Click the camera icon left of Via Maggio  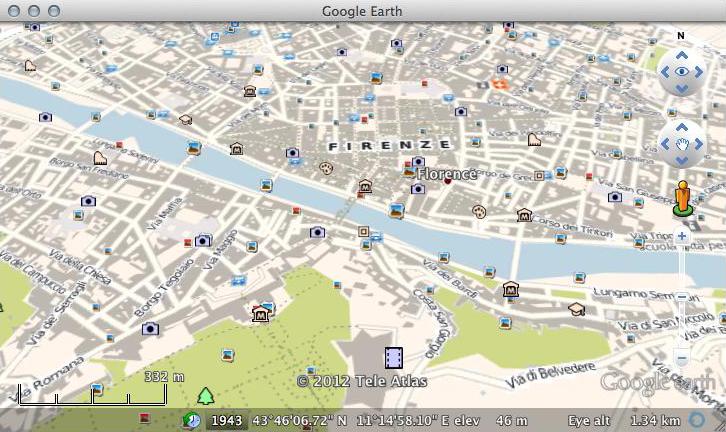point(203,241)
